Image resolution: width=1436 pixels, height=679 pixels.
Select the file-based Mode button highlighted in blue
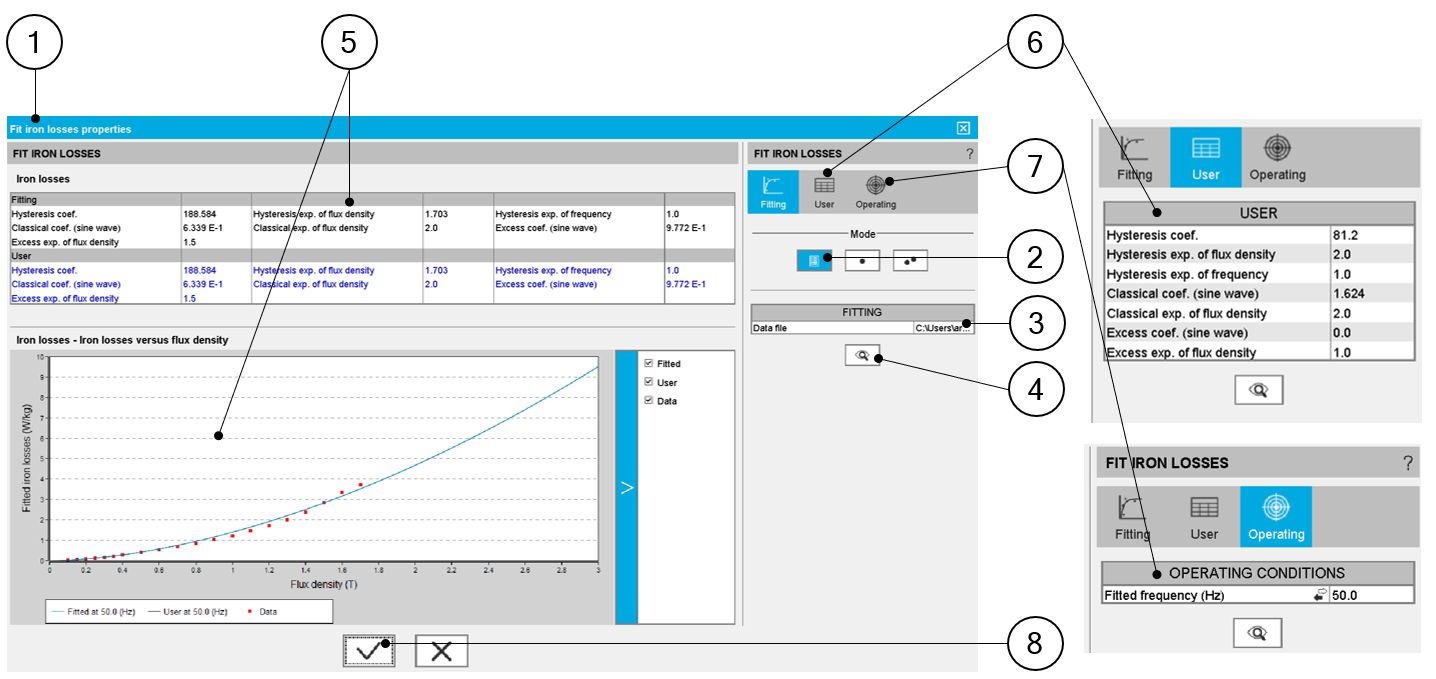point(814,260)
